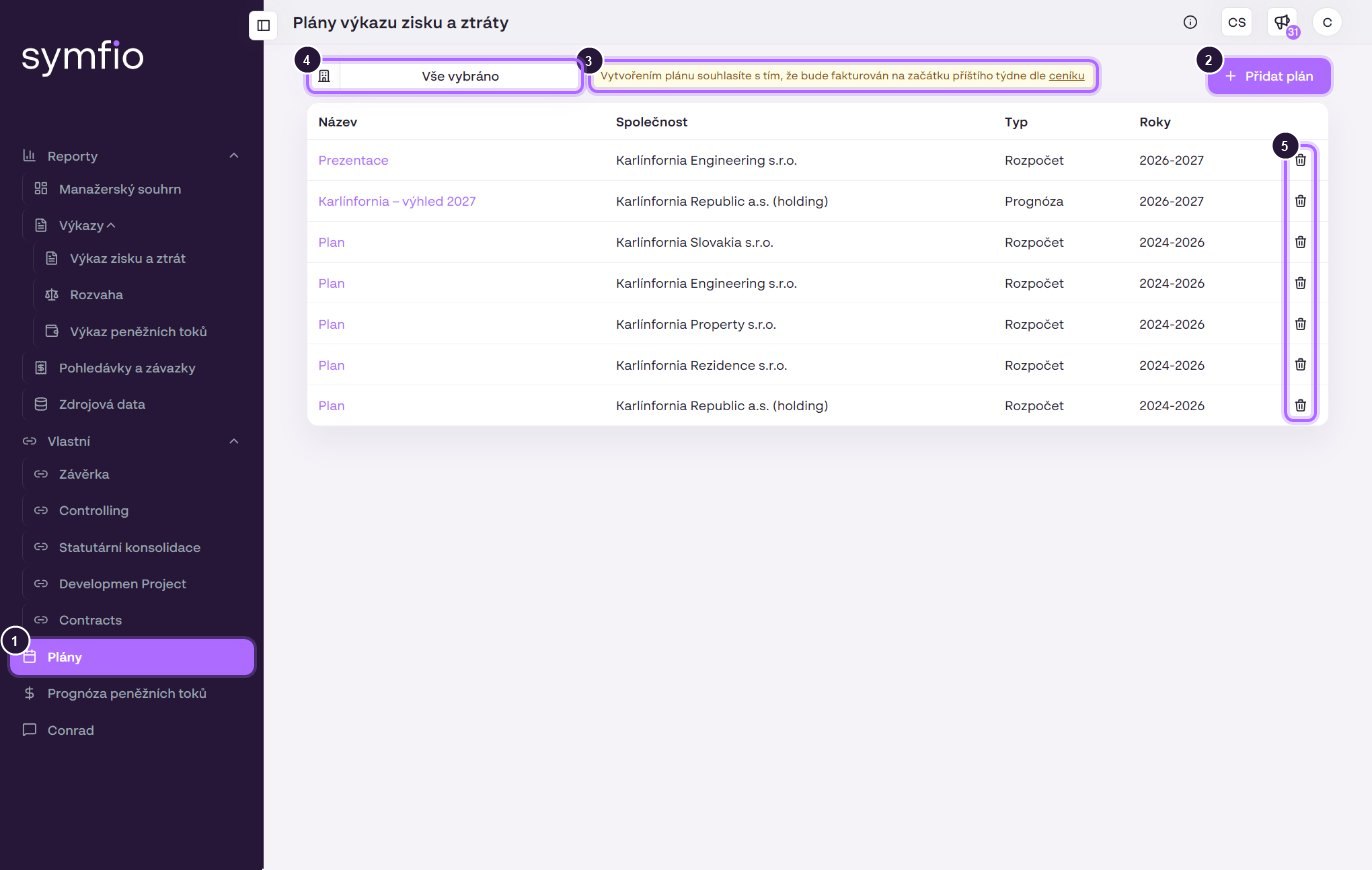Screen dimensions: 1372x870
Task: Open Developmen Project
Action: tap(122, 583)
